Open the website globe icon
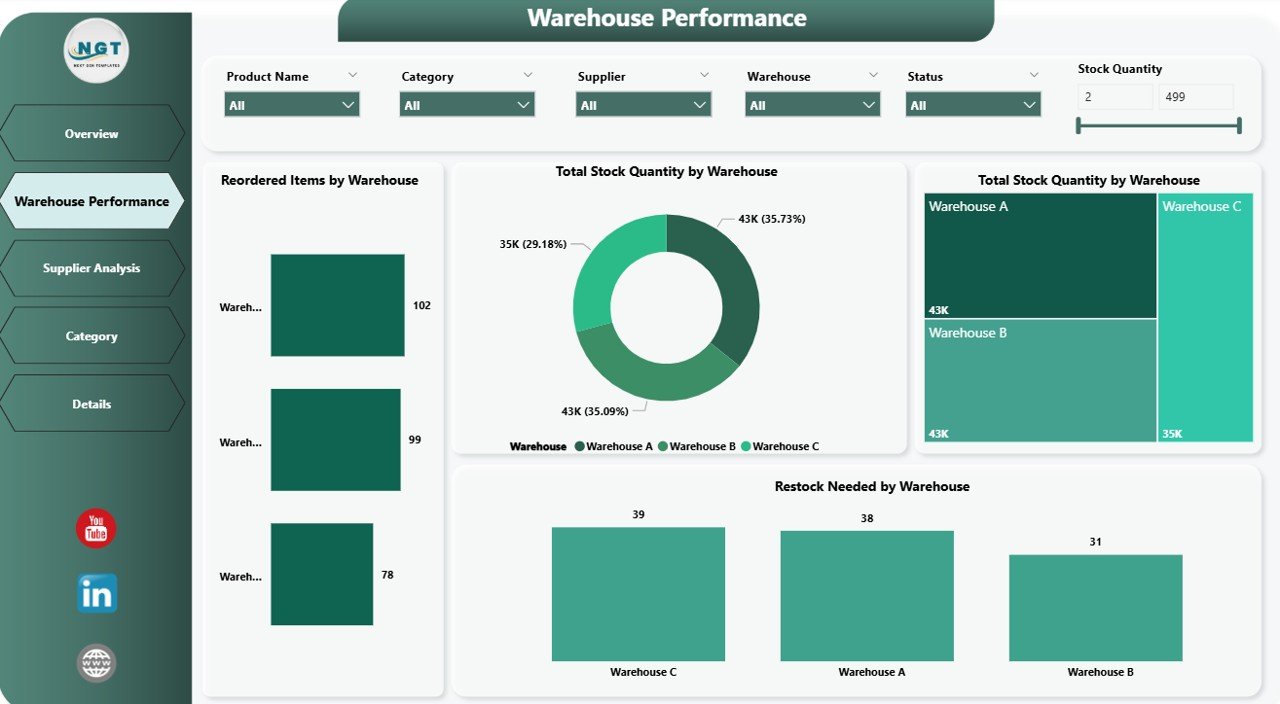The width and height of the screenshot is (1280, 704). [97, 663]
